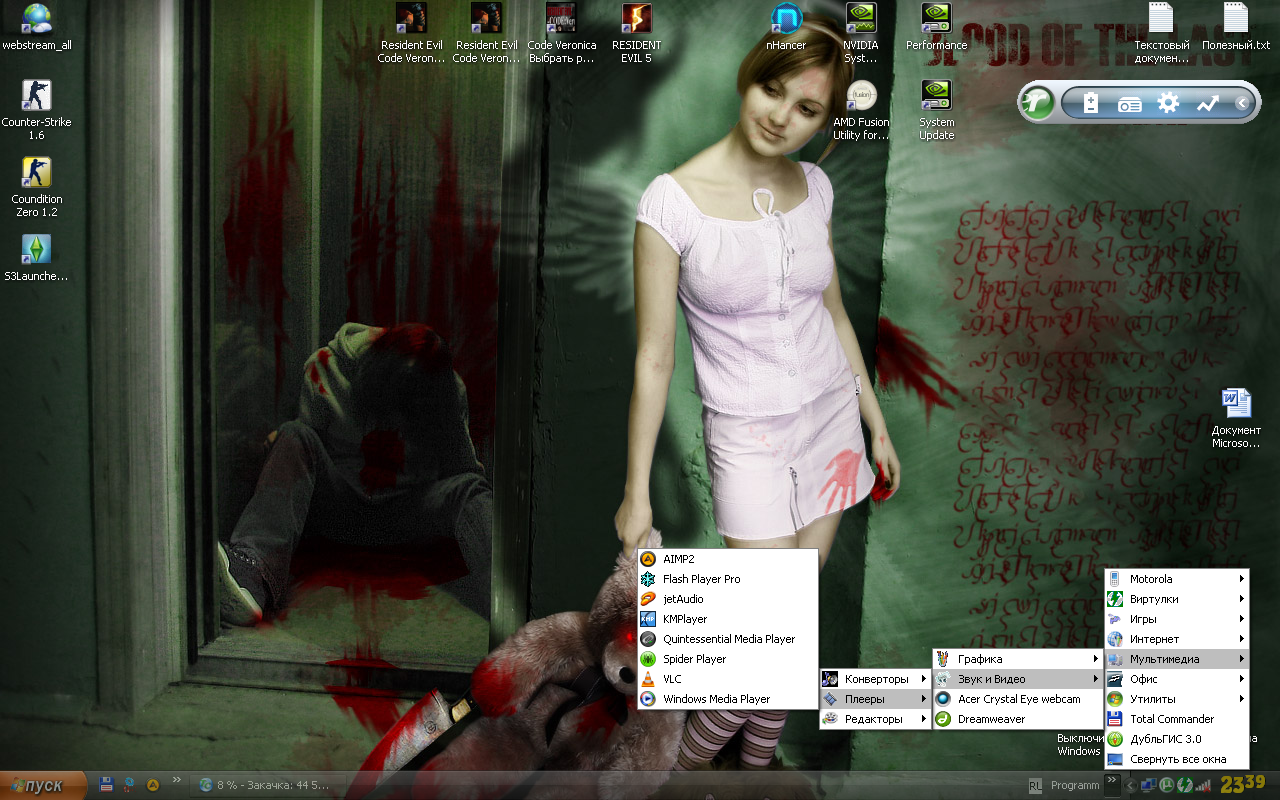Click the rising chart icon in widget
The height and width of the screenshot is (800, 1280).
pyautogui.click(x=1208, y=102)
